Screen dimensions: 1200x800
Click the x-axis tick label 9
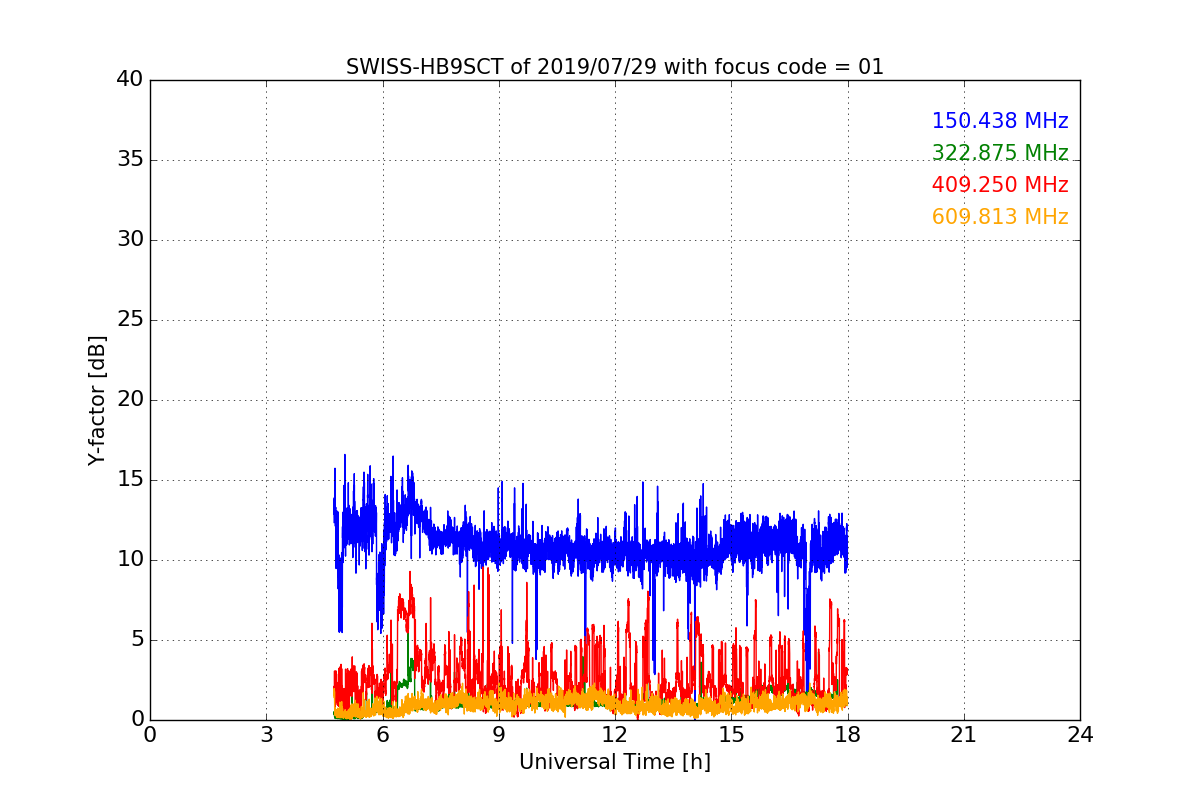coord(499,735)
